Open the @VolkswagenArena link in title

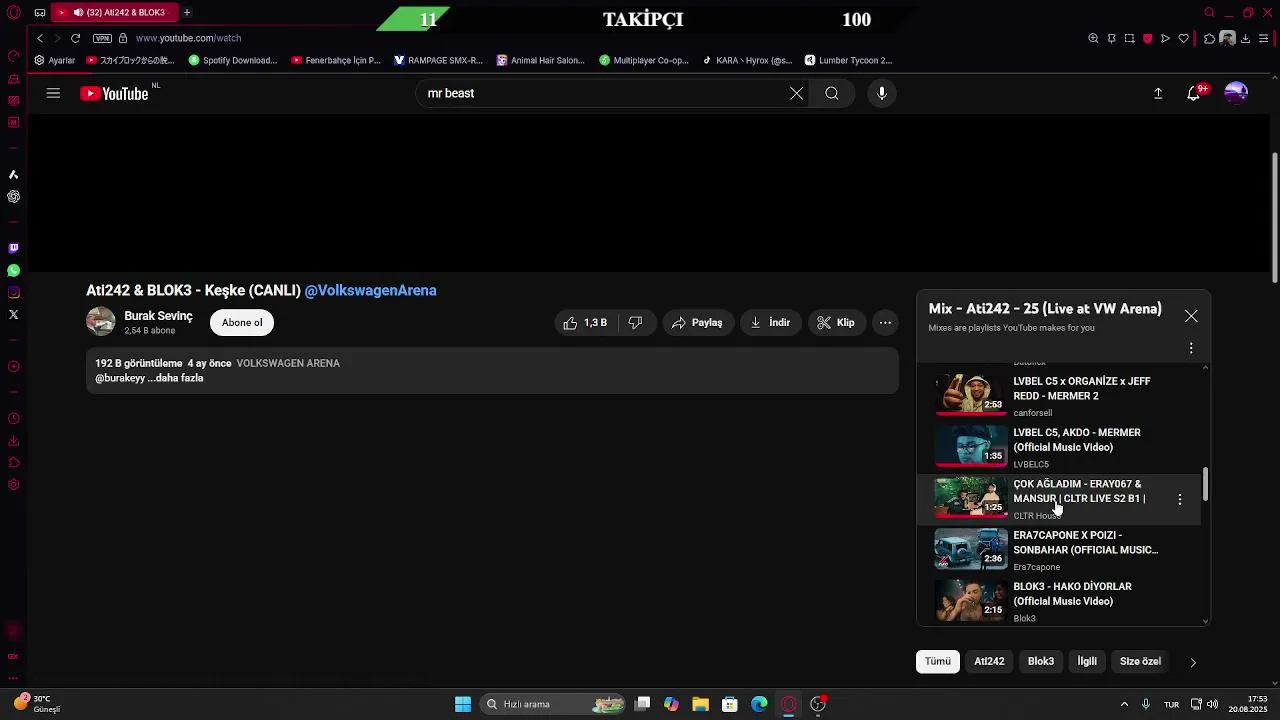370,290
